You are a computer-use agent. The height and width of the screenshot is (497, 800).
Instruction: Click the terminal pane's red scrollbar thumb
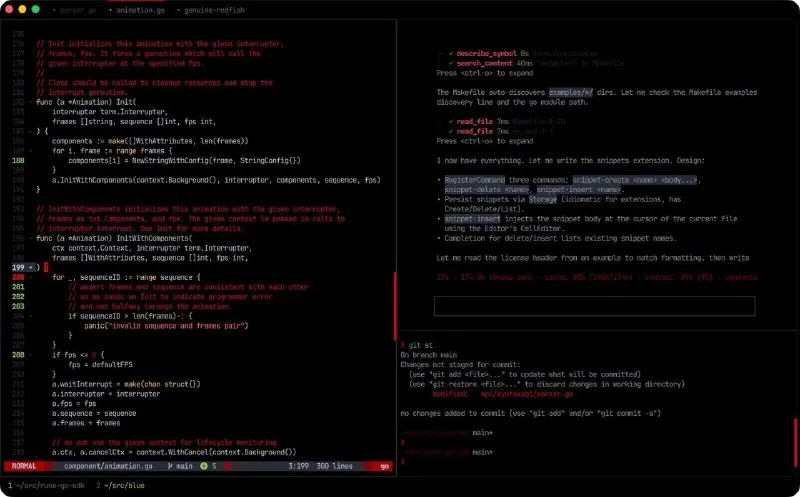[x=795, y=442]
